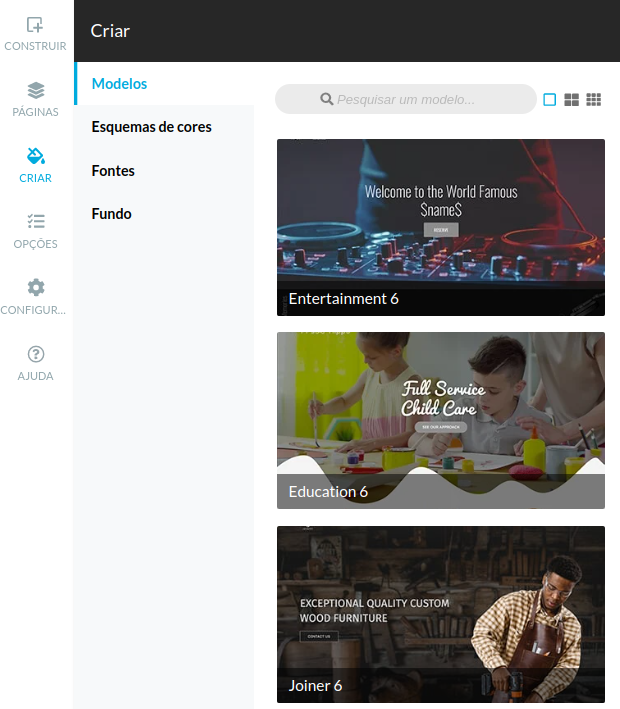
Task: Open the Fontes section
Action: (113, 171)
